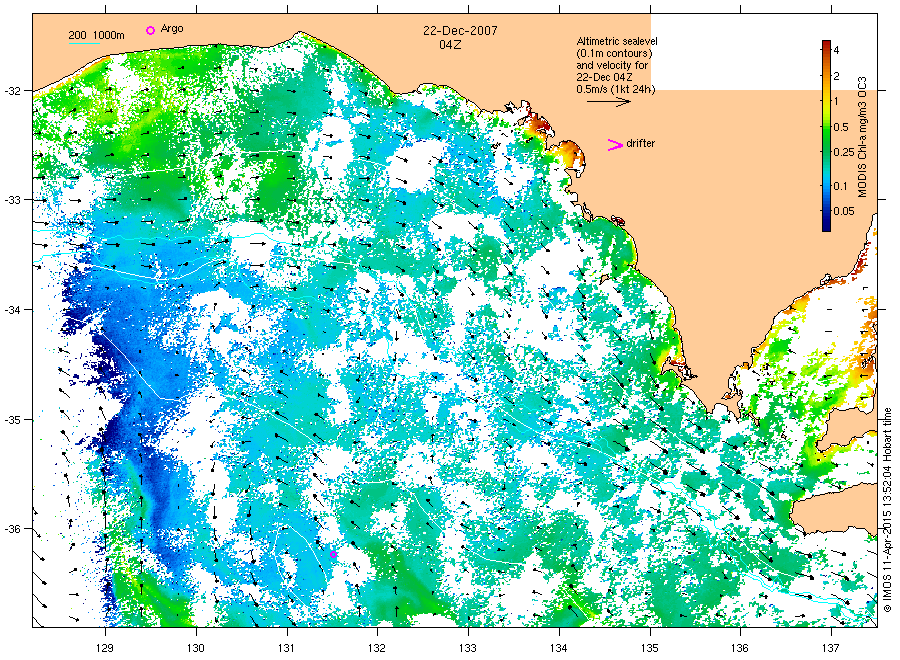This screenshot has width=900, height=660.
Task: Click the 'MODIS Chl-a mg/m3 OC3' label
Action: coord(862,137)
